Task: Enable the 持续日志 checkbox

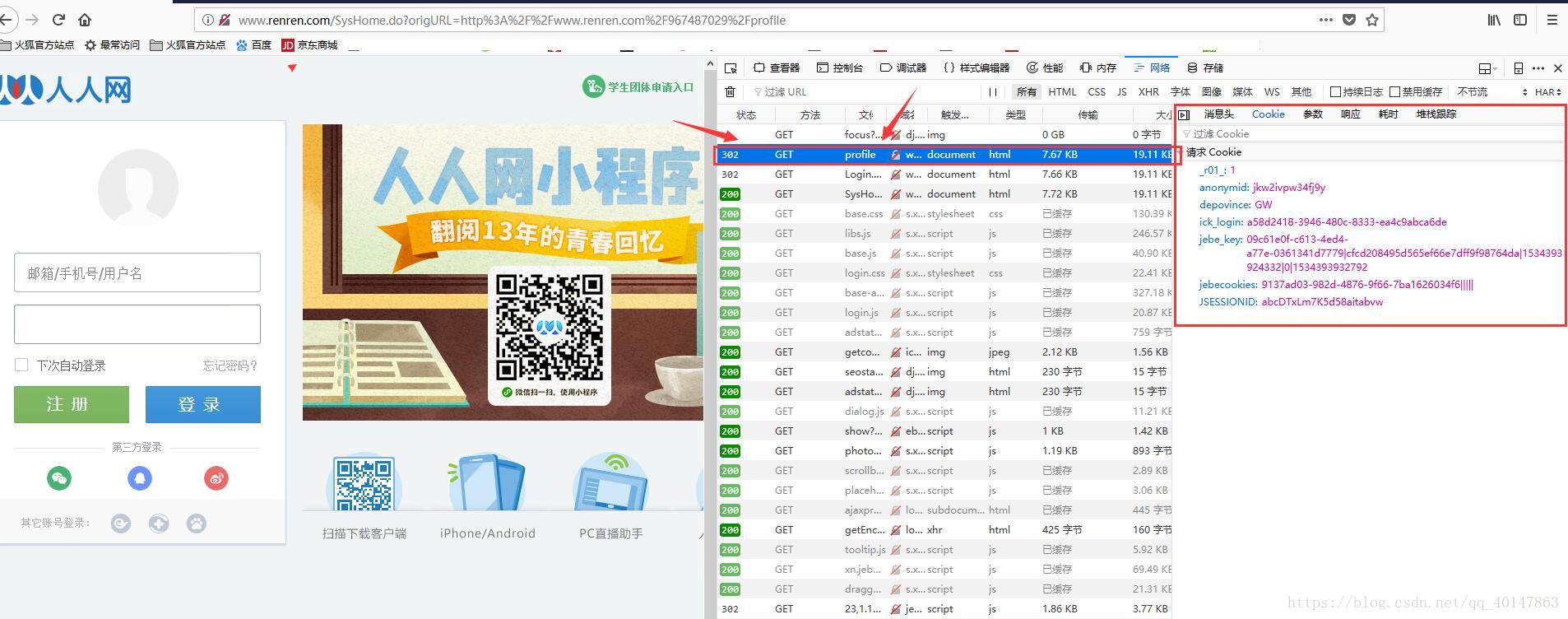Action: click(x=1336, y=91)
